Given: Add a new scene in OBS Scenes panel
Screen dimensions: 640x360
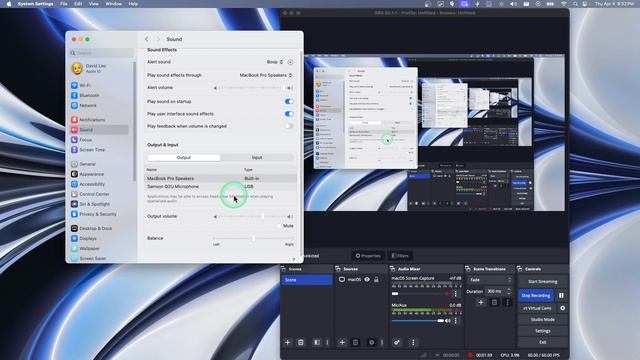Looking at the screenshot, I should 287,342.
